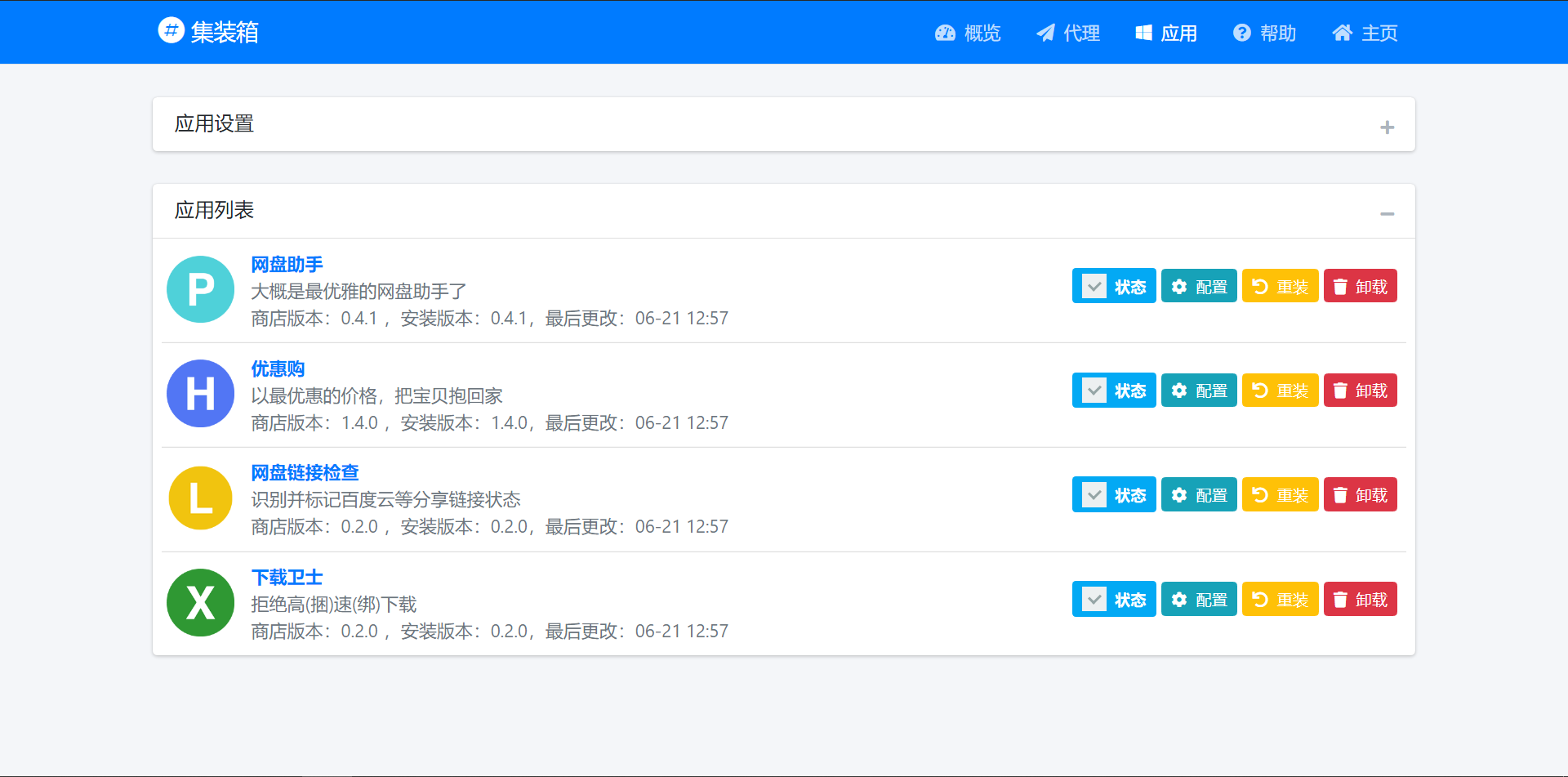Collapse the 应用列表 panel with the minus
This screenshot has width=1568, height=777.
[x=1387, y=213]
